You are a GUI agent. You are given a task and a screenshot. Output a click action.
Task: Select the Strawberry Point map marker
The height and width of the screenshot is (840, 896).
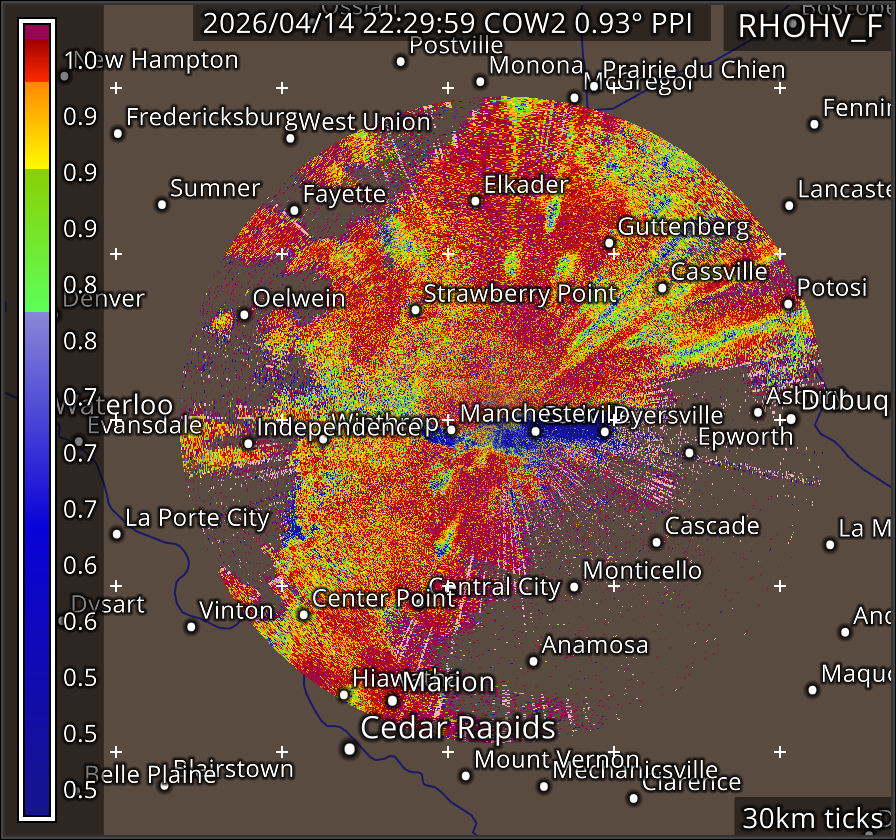pyautogui.click(x=415, y=310)
